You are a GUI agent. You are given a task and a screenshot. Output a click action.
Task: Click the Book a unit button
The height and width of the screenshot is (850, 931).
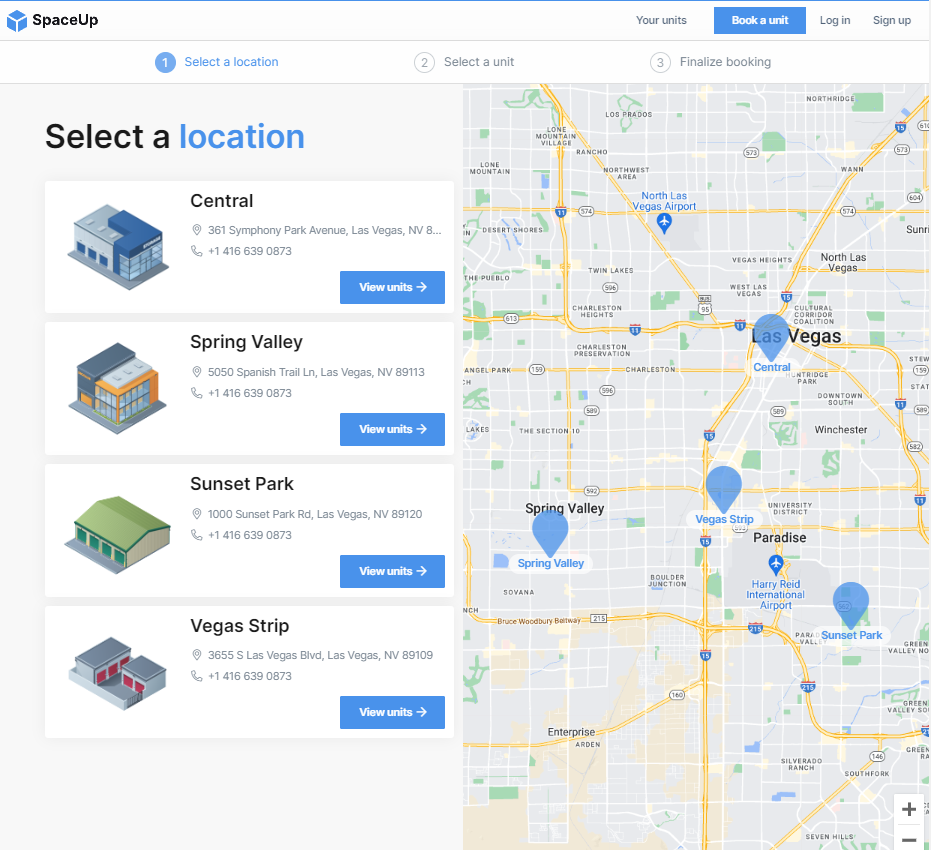click(x=759, y=20)
